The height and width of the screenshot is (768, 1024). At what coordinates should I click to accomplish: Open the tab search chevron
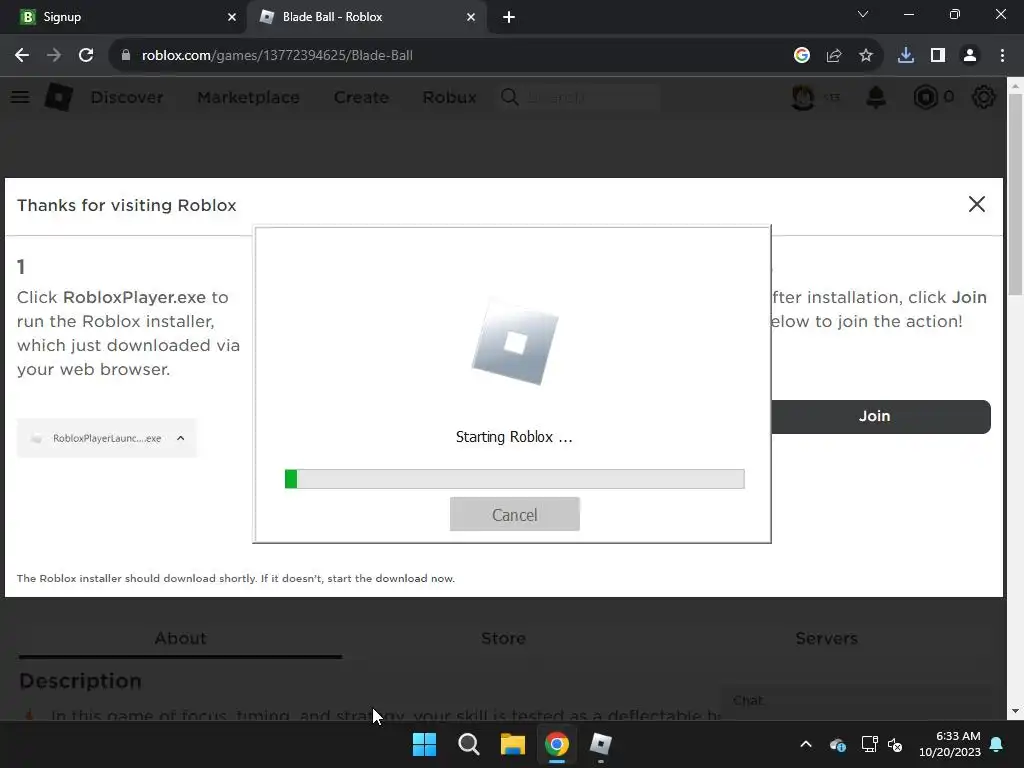[x=863, y=14]
